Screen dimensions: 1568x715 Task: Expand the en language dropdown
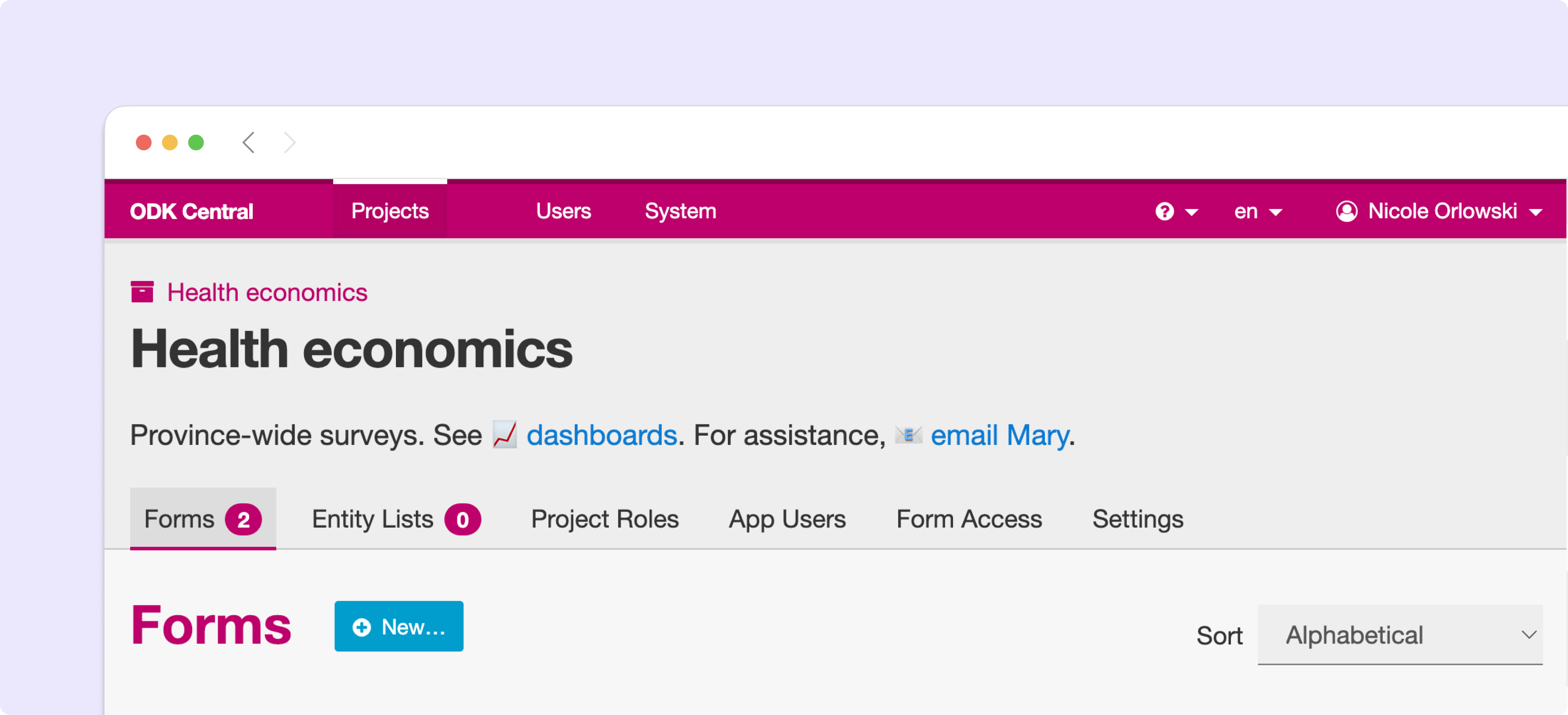pyautogui.click(x=1258, y=211)
